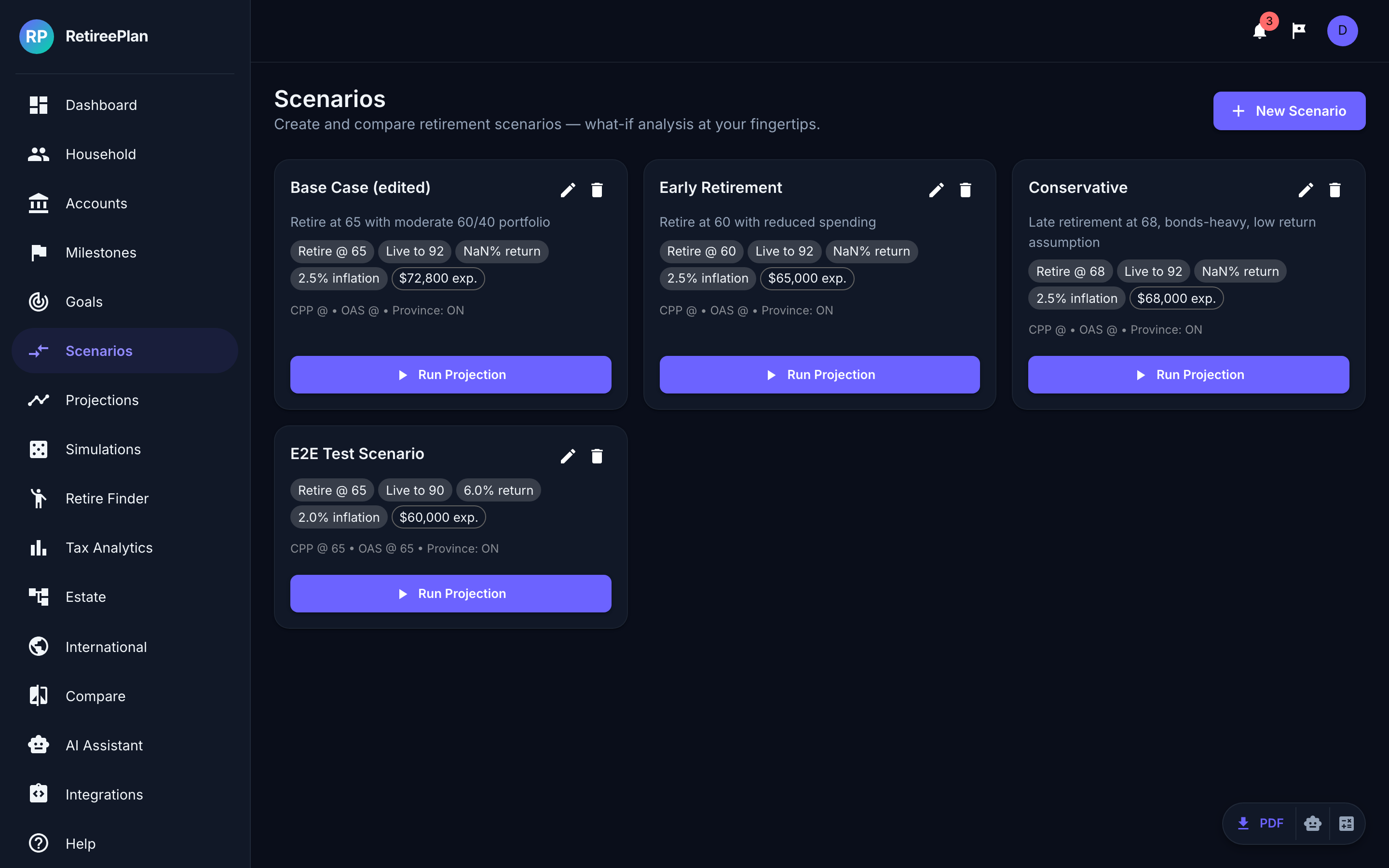The height and width of the screenshot is (868, 1389).
Task: Delete the Early Retirement scenario
Action: (x=966, y=190)
